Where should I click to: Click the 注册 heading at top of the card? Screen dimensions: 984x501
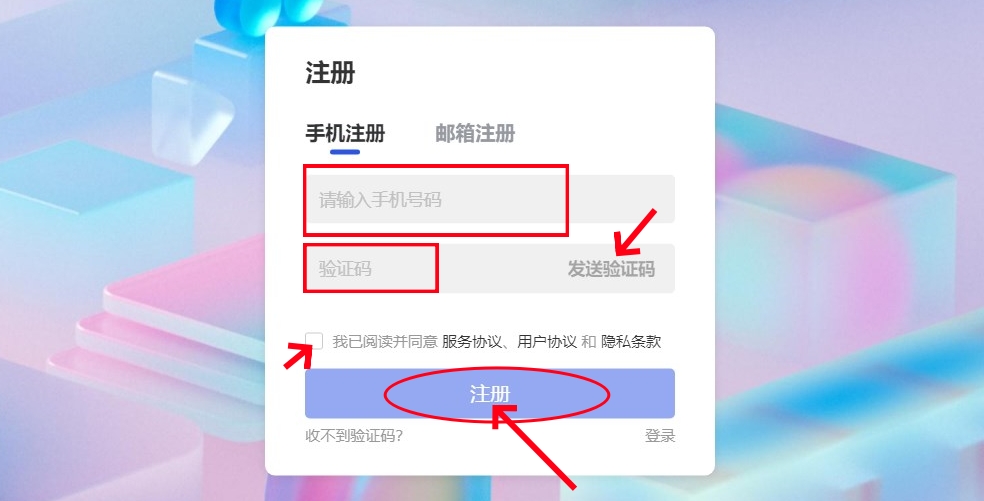click(x=331, y=73)
